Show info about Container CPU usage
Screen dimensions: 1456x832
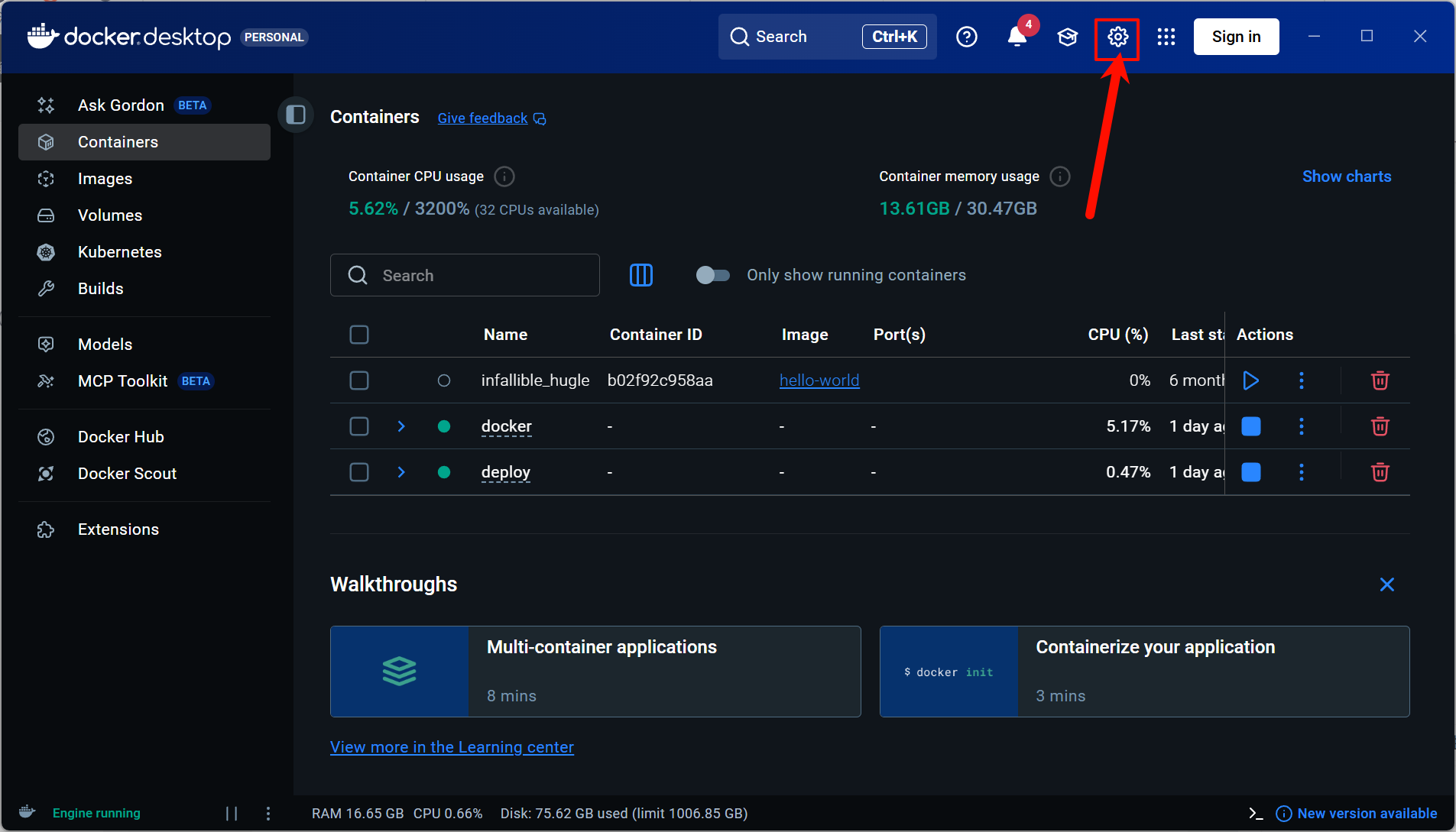coord(504,176)
